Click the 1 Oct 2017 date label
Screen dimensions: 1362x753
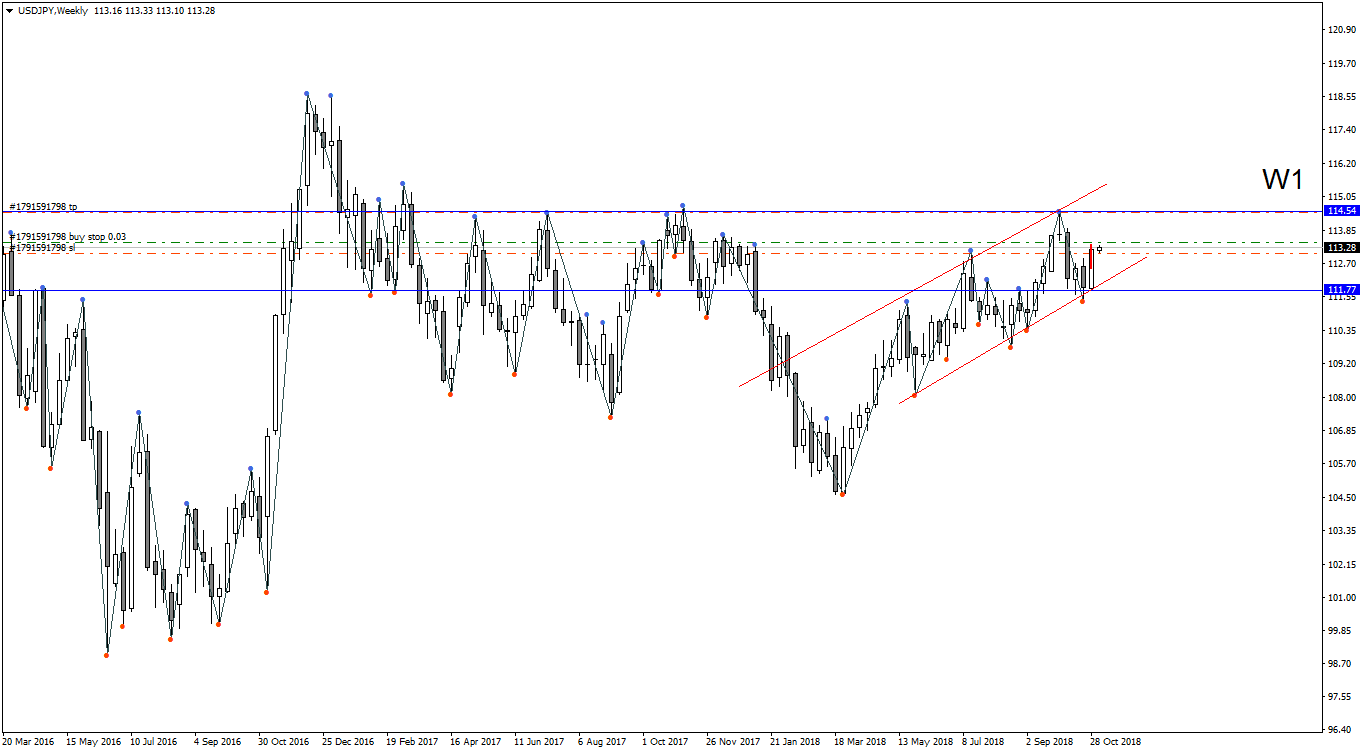[x=666, y=742]
